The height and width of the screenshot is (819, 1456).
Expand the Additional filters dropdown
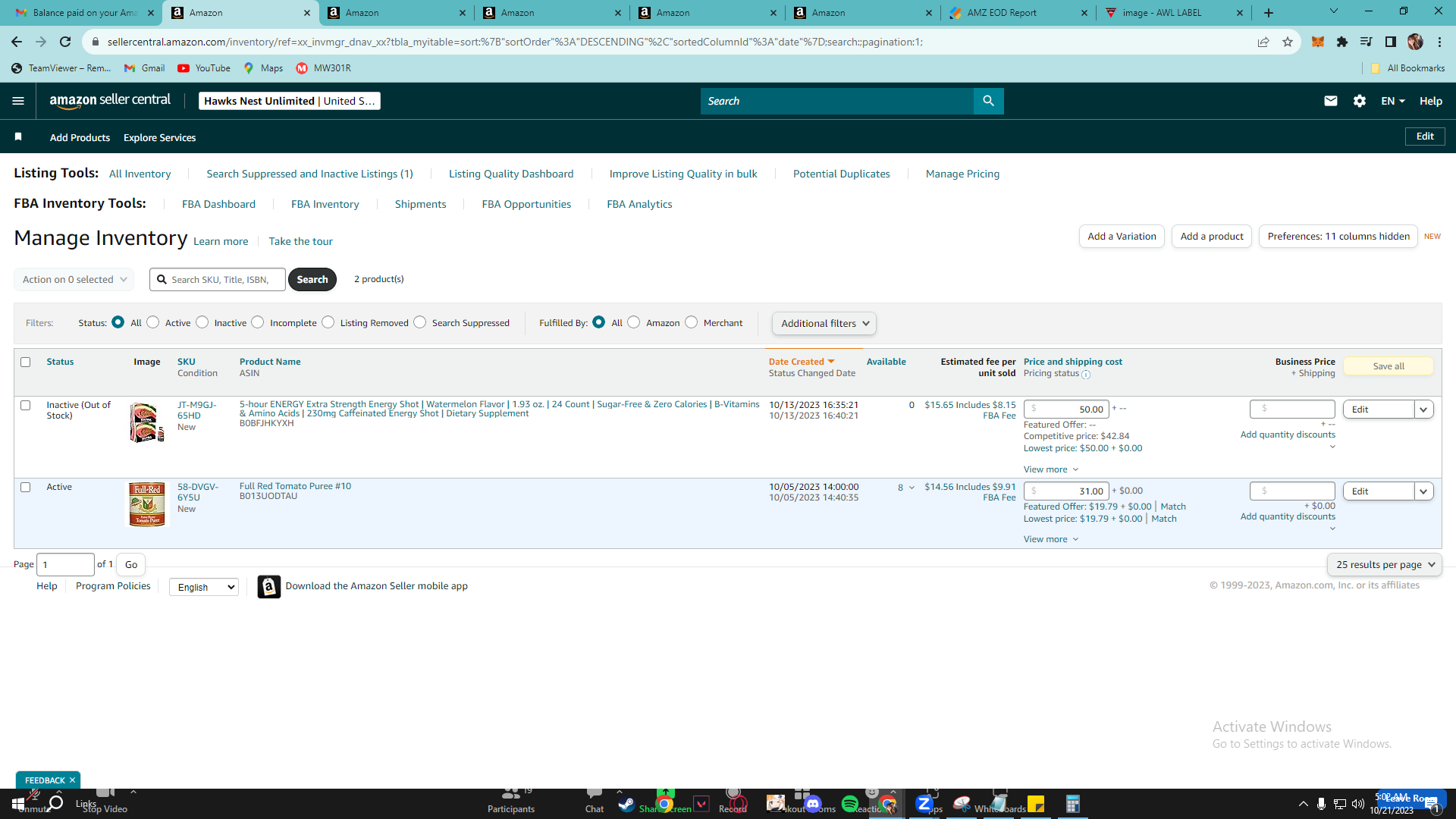[x=824, y=324]
